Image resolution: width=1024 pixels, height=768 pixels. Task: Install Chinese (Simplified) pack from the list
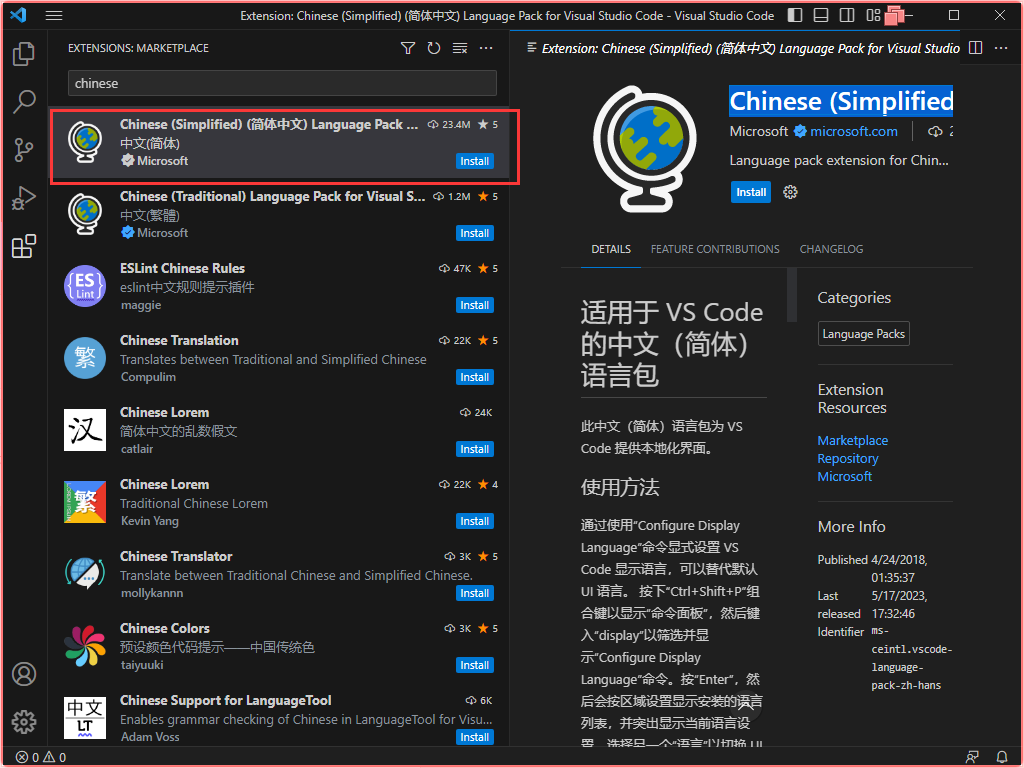(x=475, y=161)
